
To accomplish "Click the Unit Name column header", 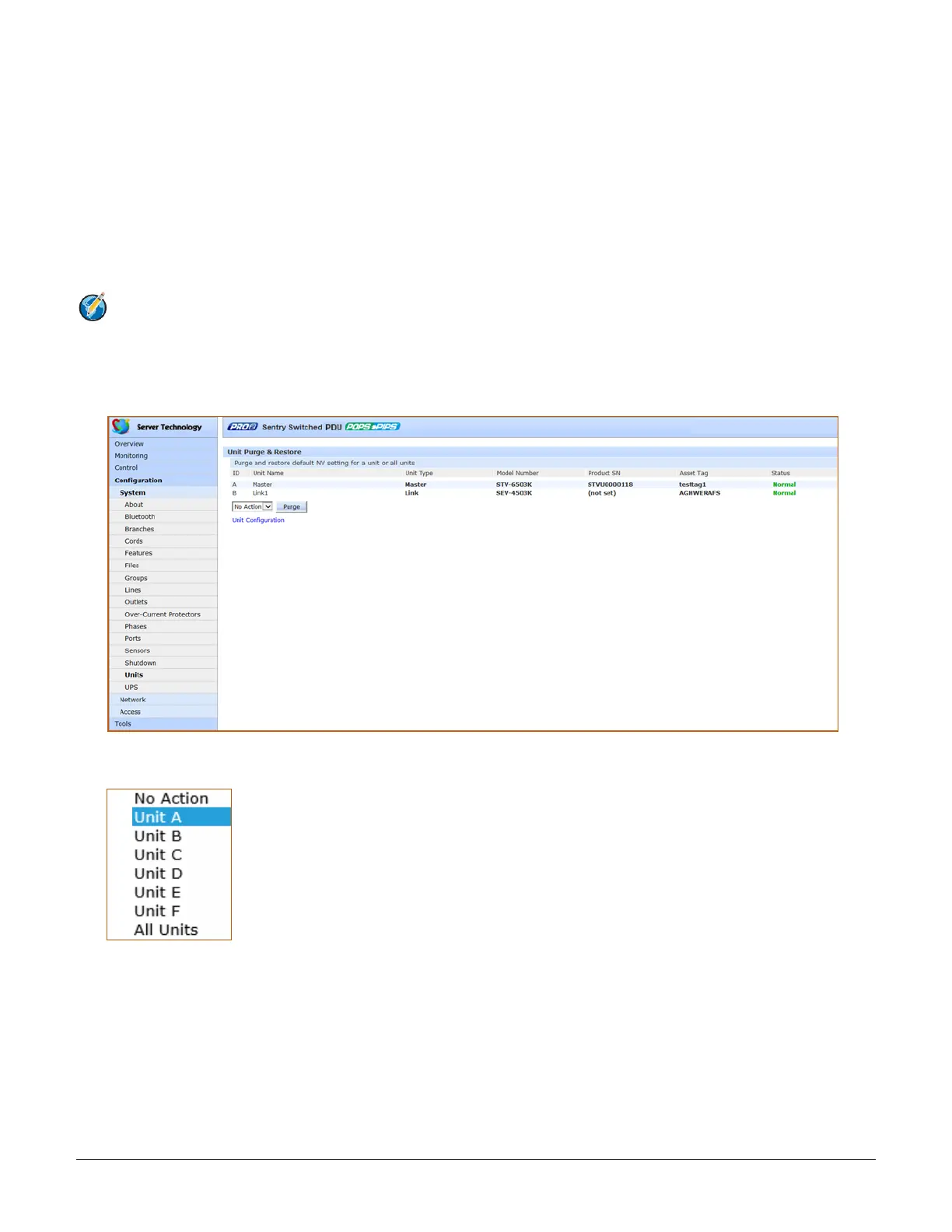I will coord(268,473).
